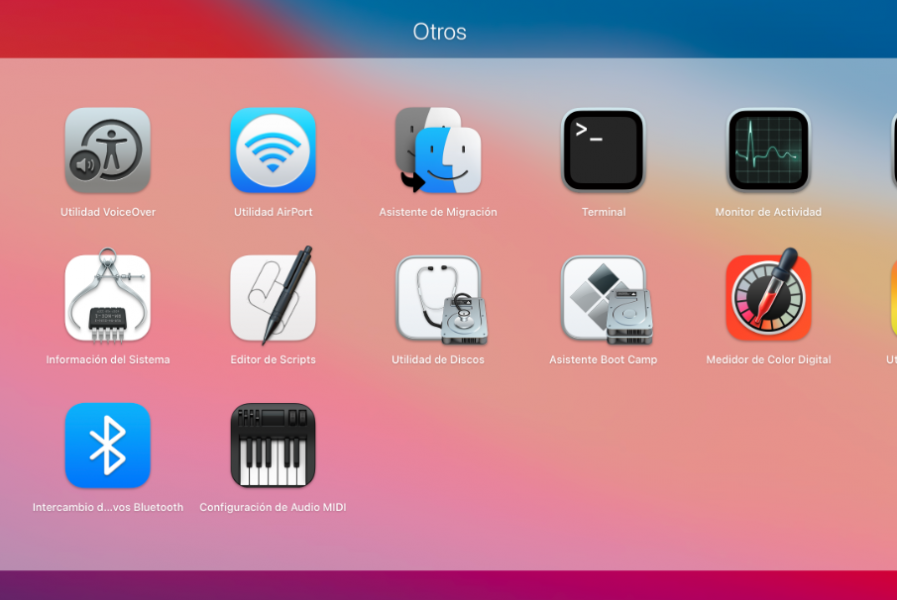
Task: Launch Utilidad AirPort Wi-Fi icon
Action: [273, 150]
